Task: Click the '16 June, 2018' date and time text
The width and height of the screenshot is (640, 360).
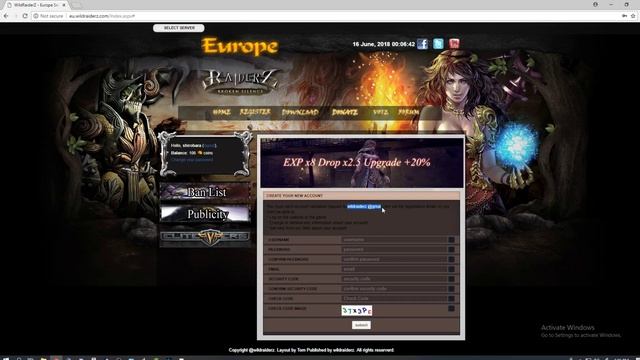Action: [383, 44]
